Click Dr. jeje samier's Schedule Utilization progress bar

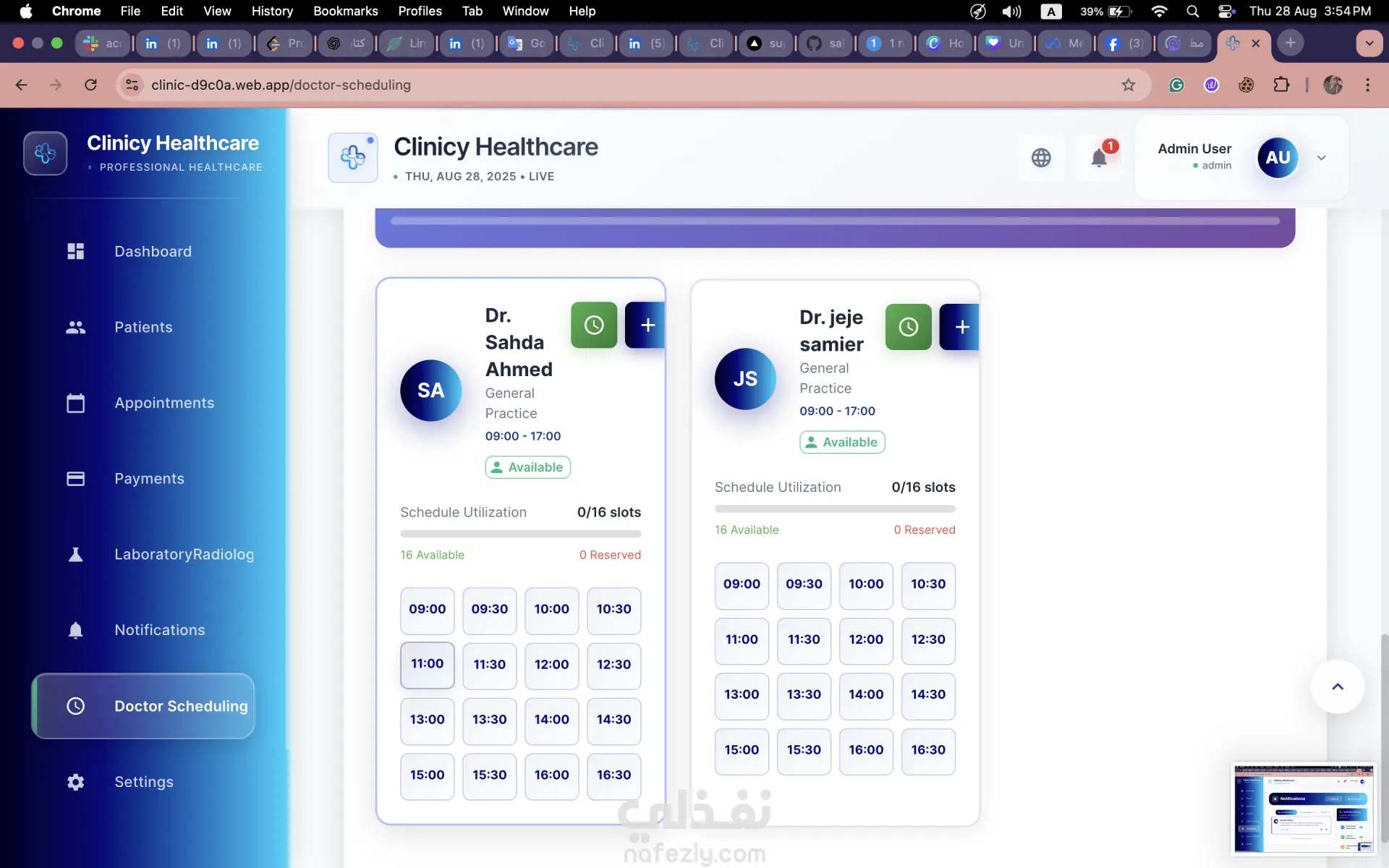pyautogui.click(x=834, y=509)
